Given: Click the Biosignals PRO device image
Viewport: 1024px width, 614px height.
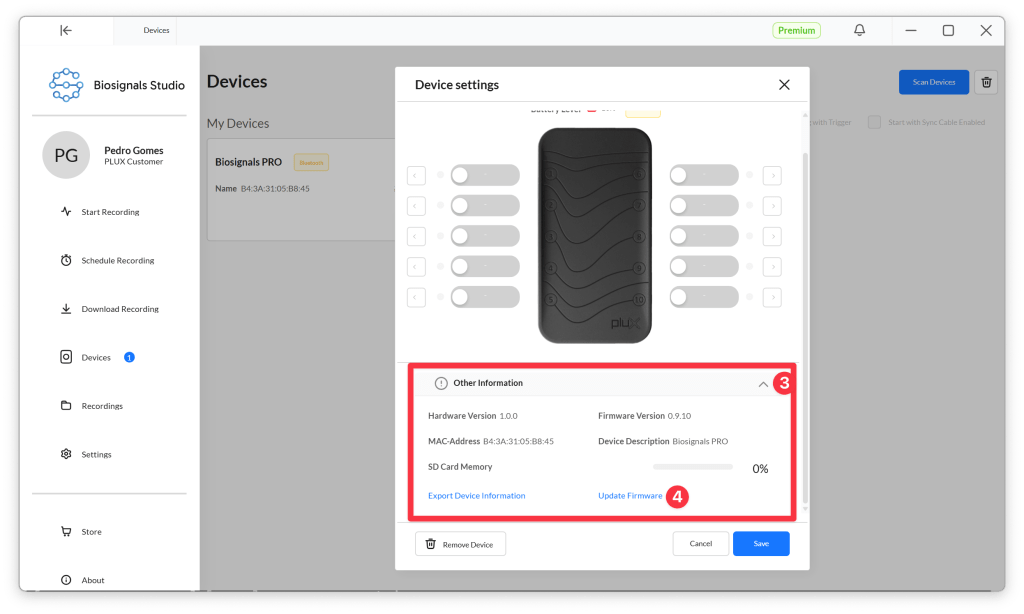Looking at the screenshot, I should point(594,235).
